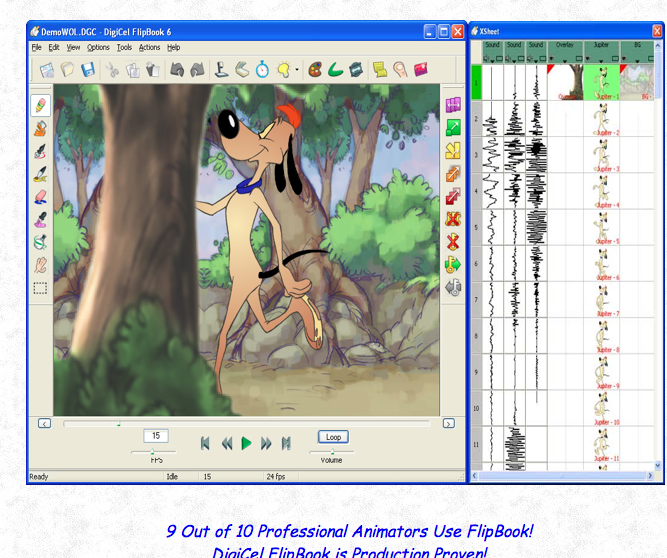Expand the Jupiter column center dropdown arrow
667x558 pixels.
click(x=601, y=61)
